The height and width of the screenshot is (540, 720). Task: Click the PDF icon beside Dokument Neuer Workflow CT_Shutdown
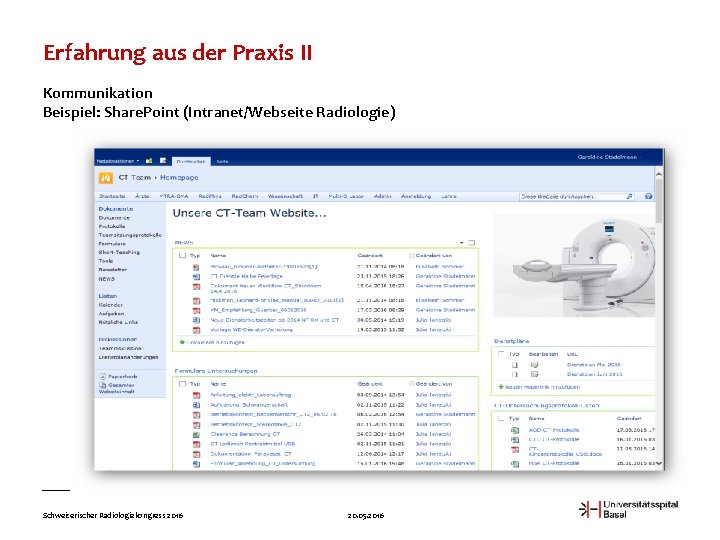tap(196, 287)
